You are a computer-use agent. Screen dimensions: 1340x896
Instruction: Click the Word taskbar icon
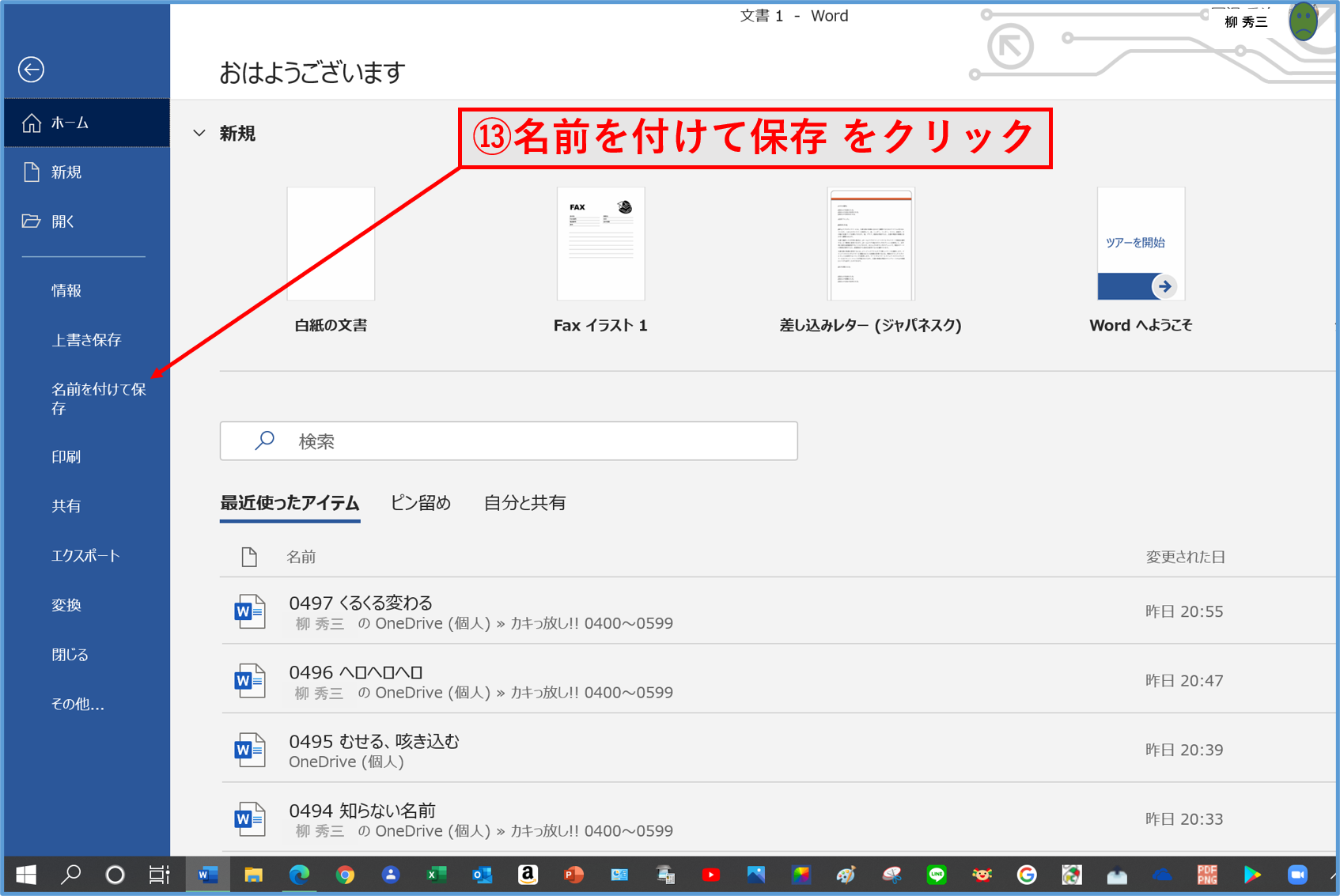click(x=208, y=875)
